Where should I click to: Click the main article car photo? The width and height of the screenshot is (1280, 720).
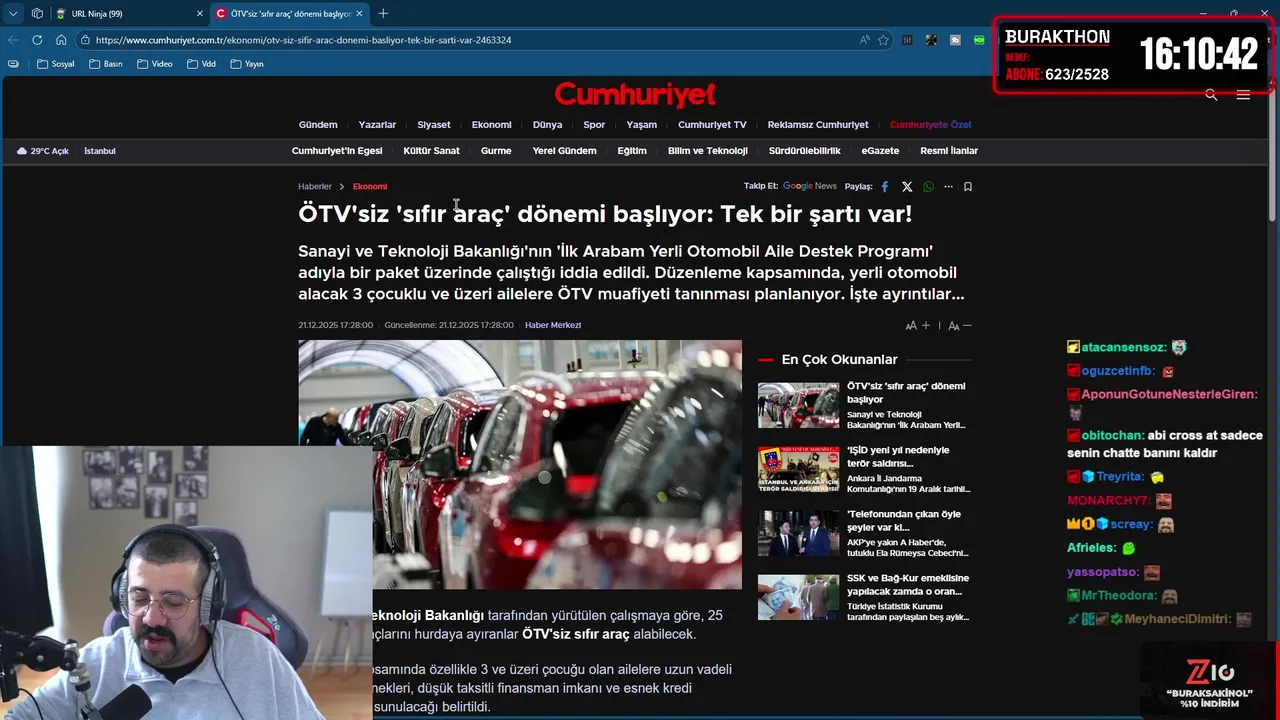pos(520,464)
